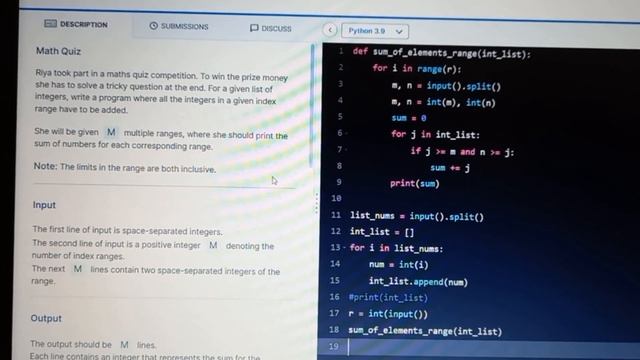The image size is (640, 360).
Task: Click line 4 'm, n = int(m), int(n)'
Action: point(443,102)
